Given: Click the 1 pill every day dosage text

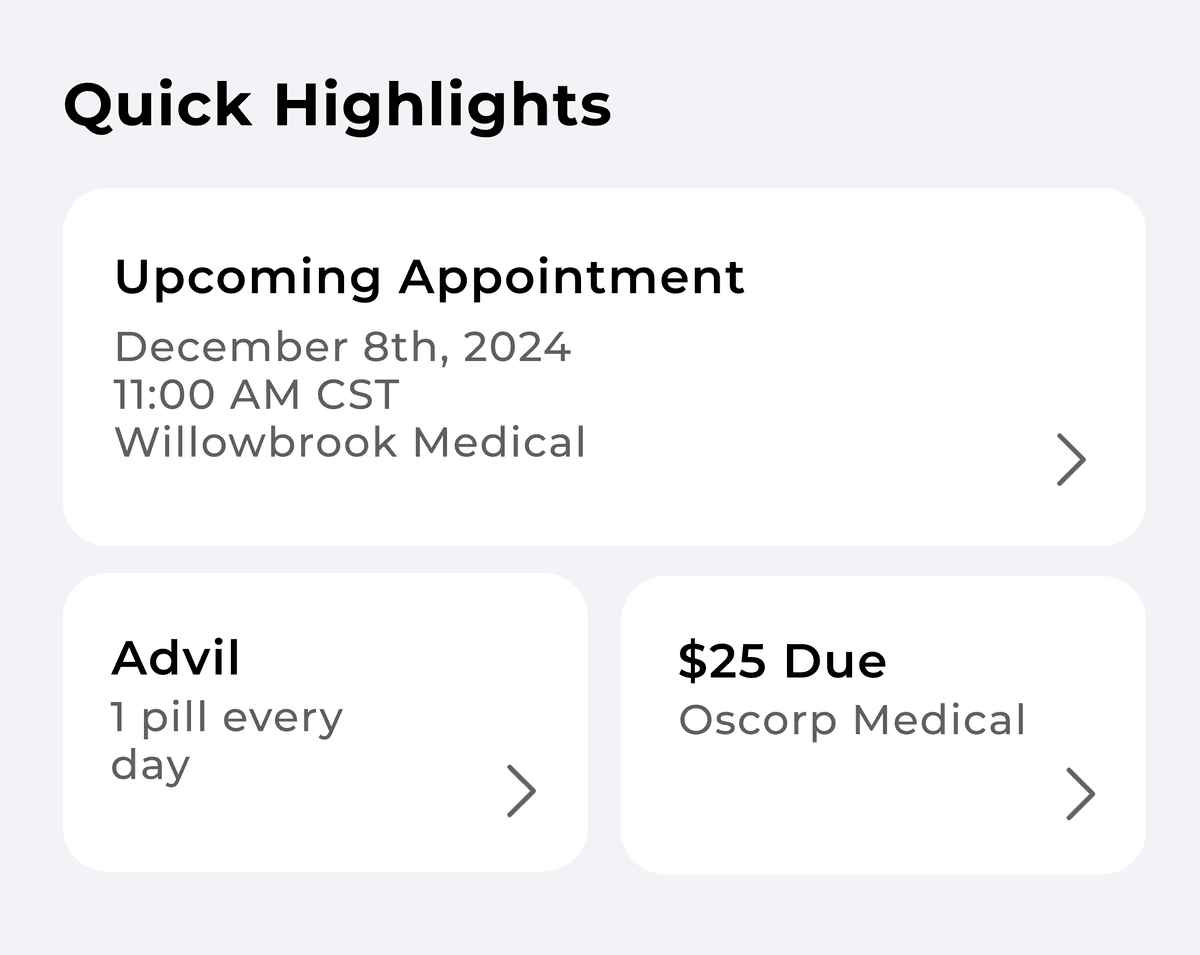Looking at the screenshot, I should coord(226,740).
